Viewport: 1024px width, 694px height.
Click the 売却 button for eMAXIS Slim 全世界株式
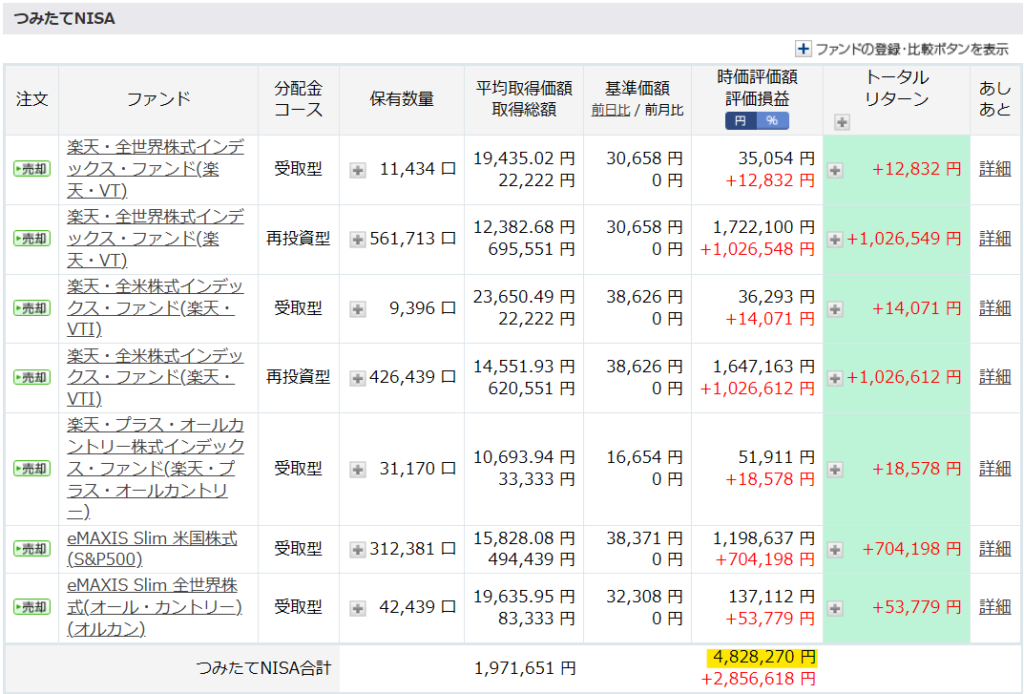tap(31, 607)
